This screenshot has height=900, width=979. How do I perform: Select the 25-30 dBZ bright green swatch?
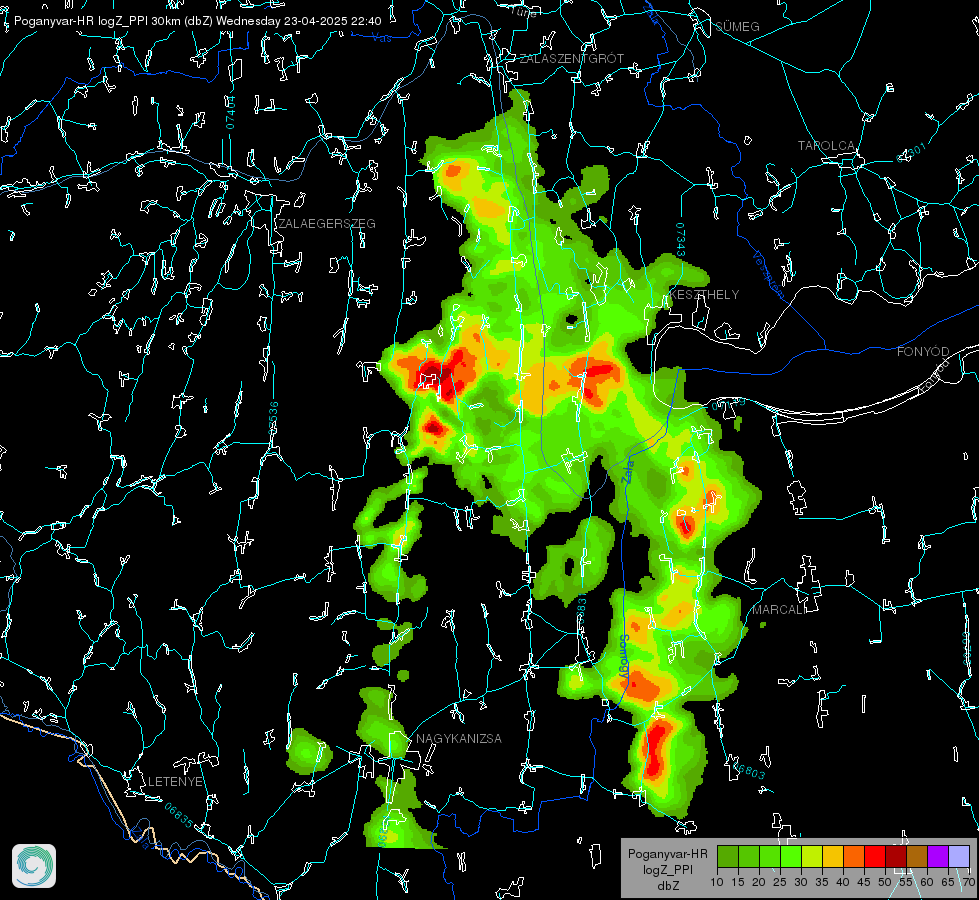(791, 857)
